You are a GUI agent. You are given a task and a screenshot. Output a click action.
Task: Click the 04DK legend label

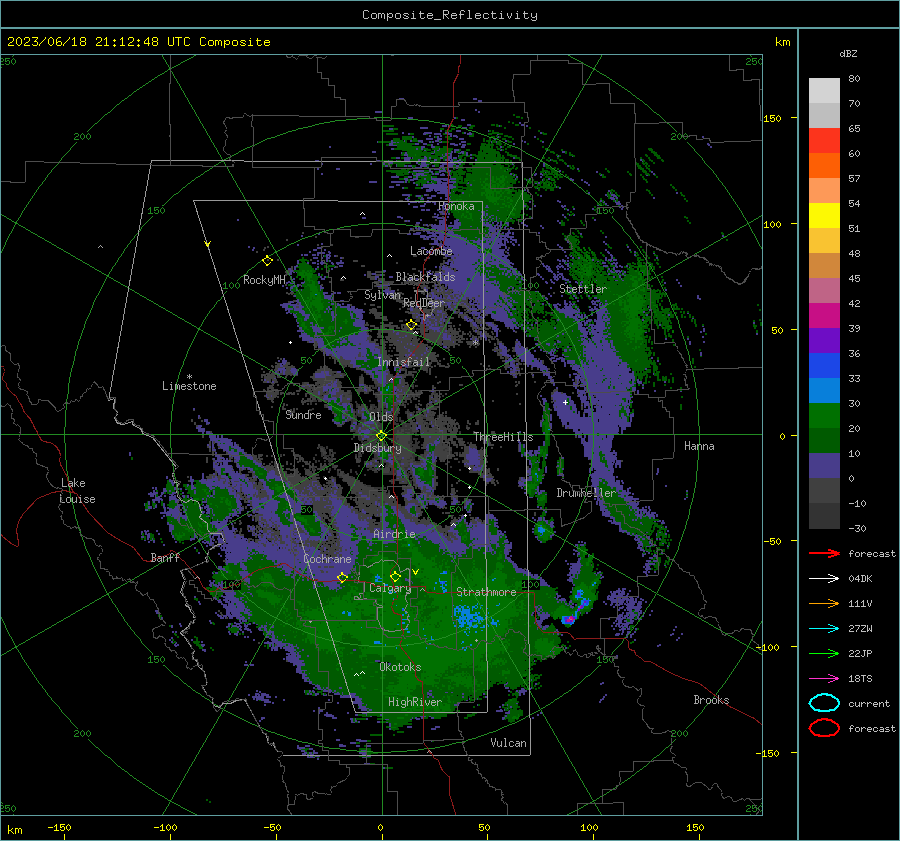(860, 579)
